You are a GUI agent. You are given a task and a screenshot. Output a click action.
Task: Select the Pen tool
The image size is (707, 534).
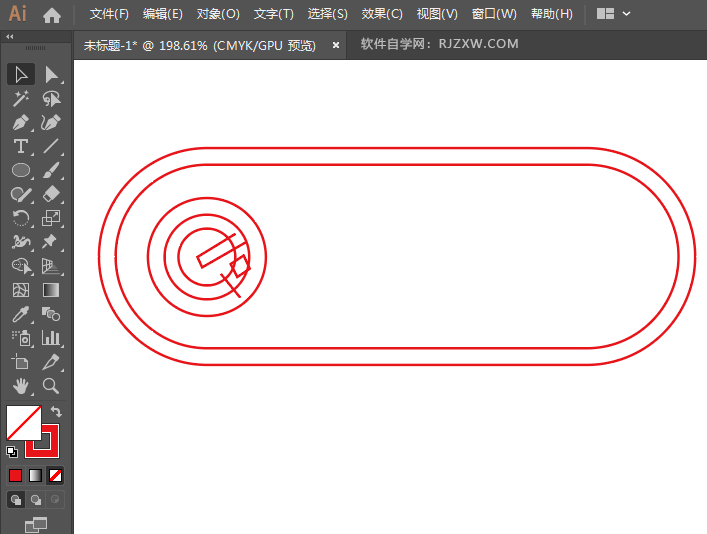tap(21, 122)
